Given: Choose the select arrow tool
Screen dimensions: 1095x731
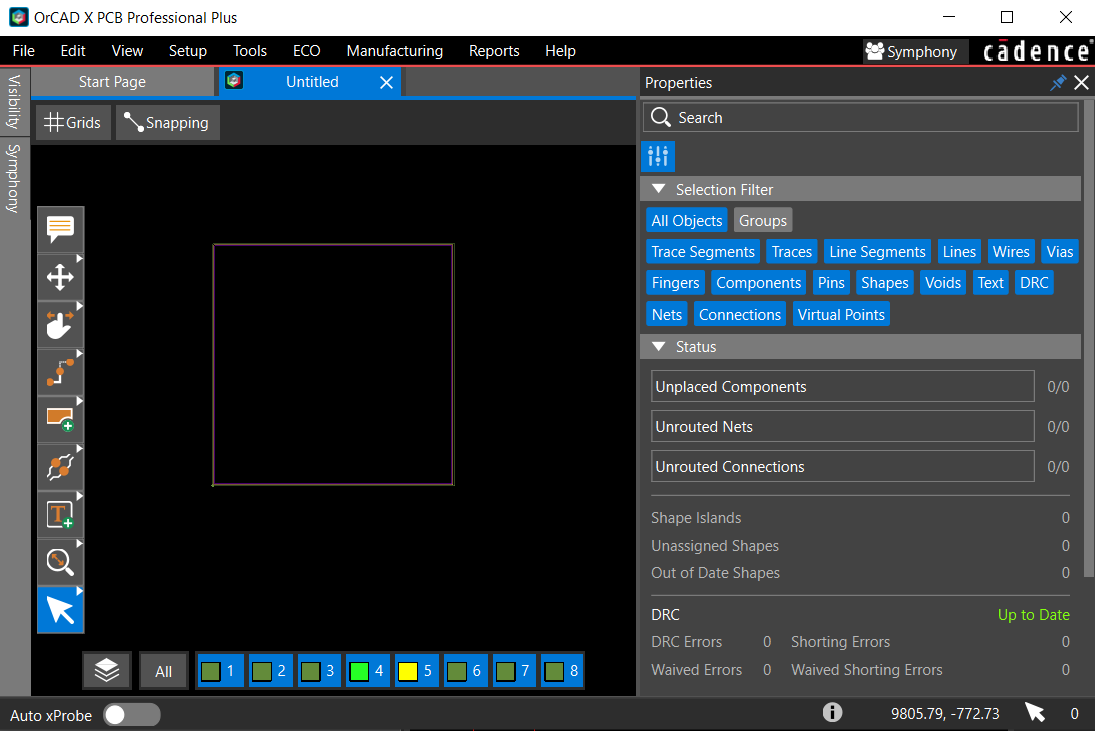Looking at the screenshot, I should coord(60,610).
